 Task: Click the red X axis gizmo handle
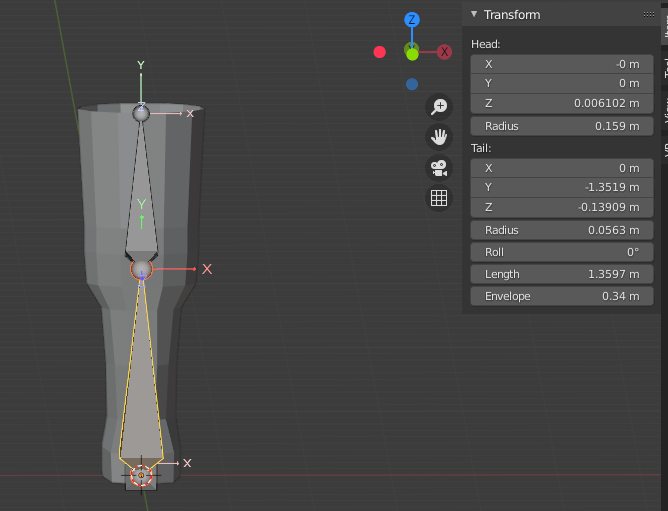(x=444, y=52)
